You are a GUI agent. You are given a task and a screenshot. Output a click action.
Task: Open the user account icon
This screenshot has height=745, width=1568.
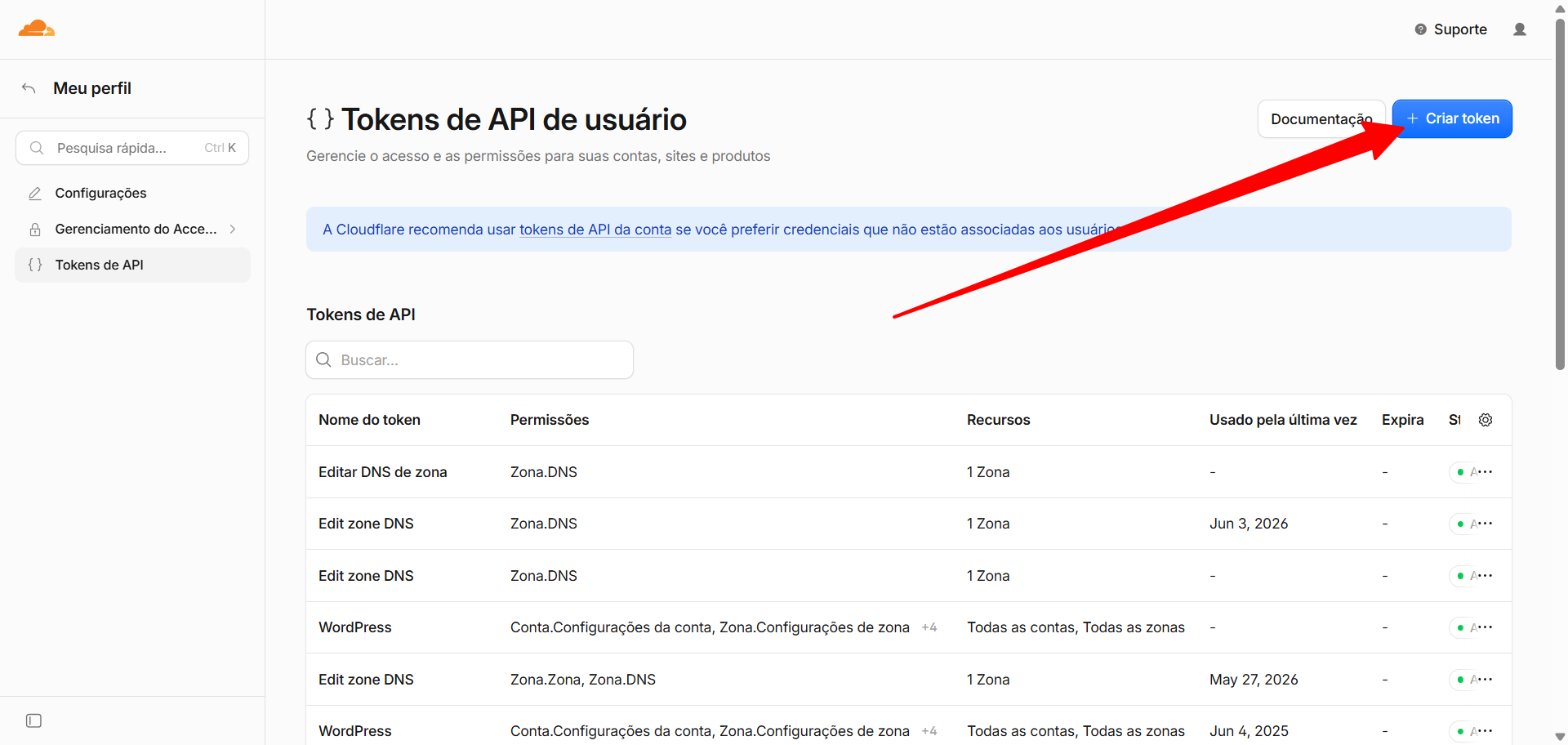tap(1520, 29)
